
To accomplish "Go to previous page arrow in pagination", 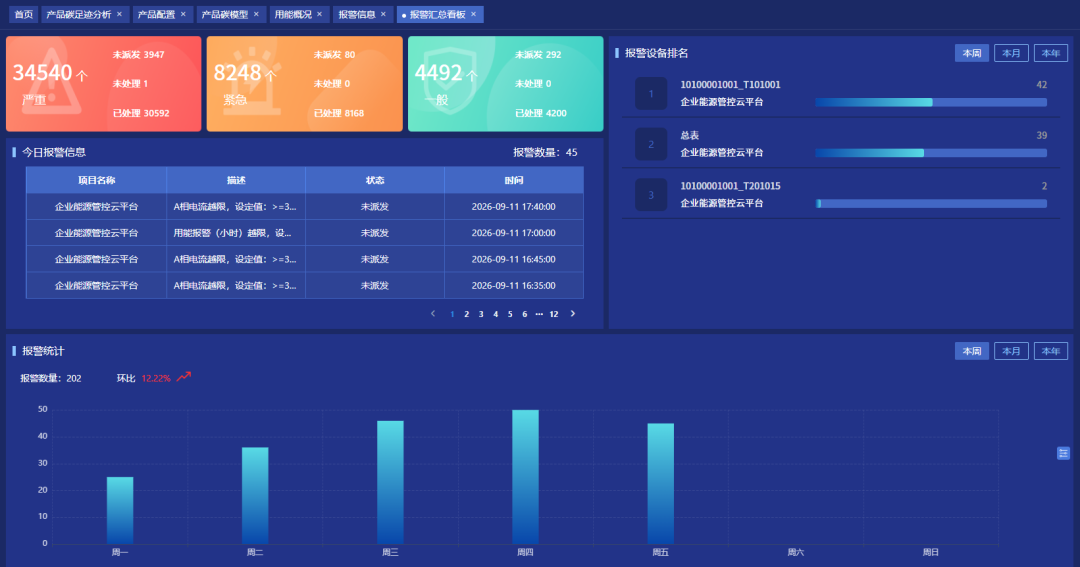I will pyautogui.click(x=433, y=313).
